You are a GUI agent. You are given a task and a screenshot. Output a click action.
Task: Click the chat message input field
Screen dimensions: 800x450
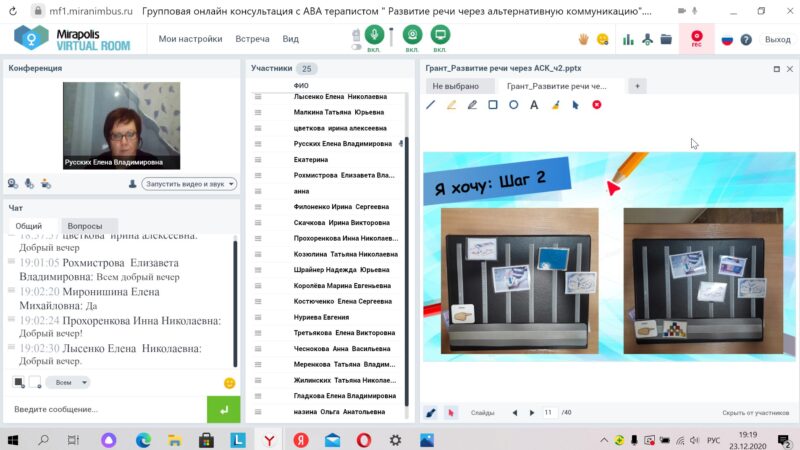tap(106, 409)
